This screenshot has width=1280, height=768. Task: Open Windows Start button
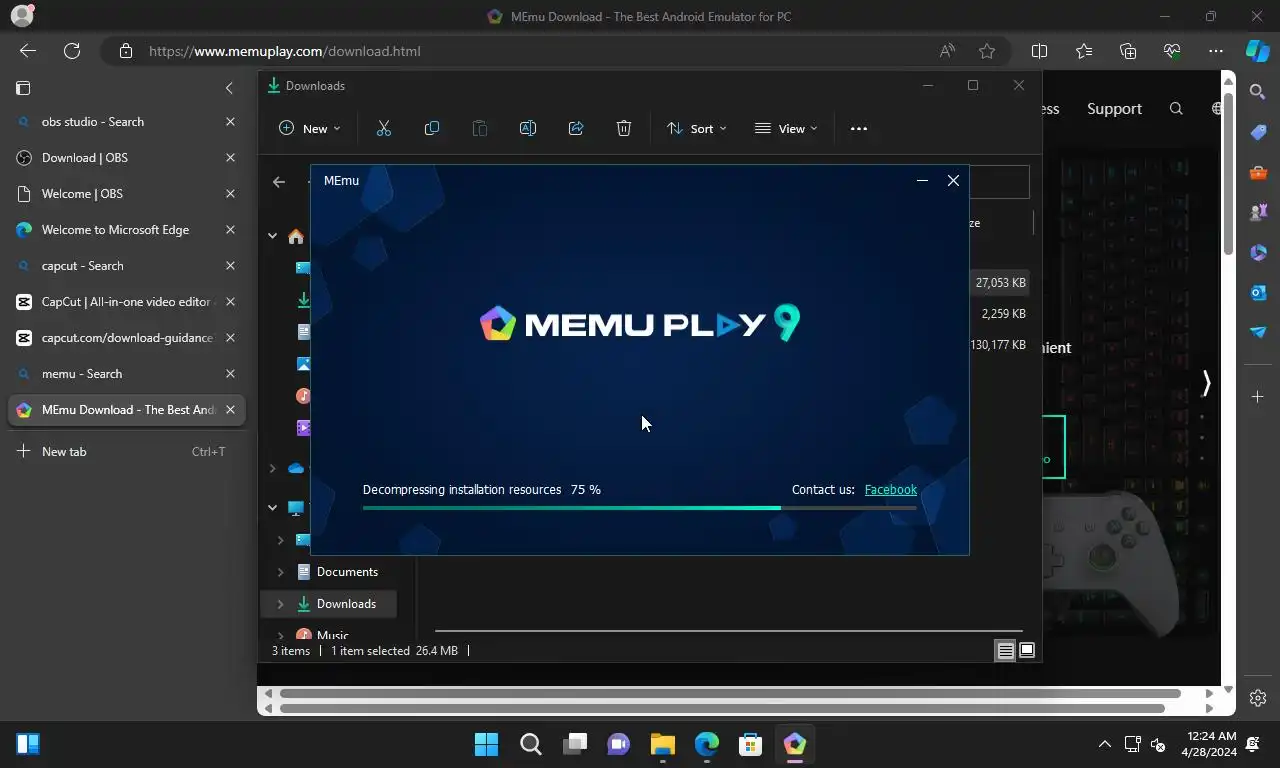(x=486, y=744)
